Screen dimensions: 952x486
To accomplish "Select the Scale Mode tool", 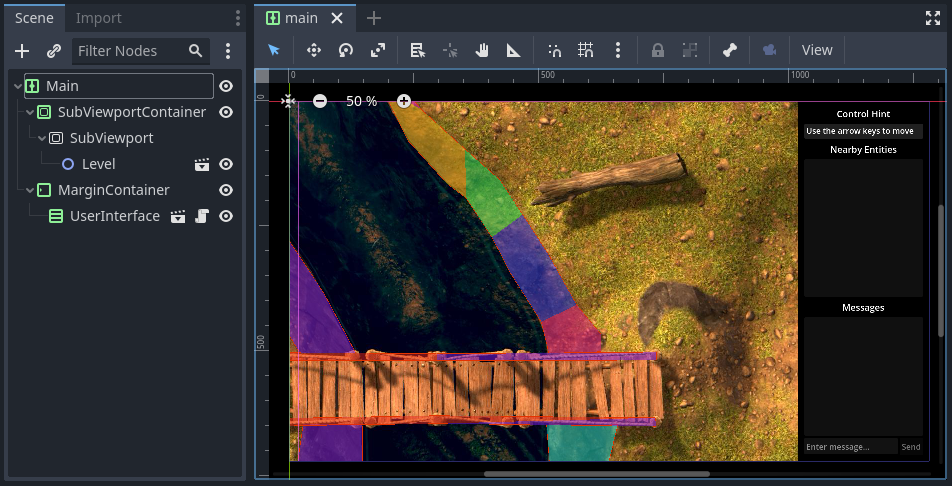I will coord(377,50).
